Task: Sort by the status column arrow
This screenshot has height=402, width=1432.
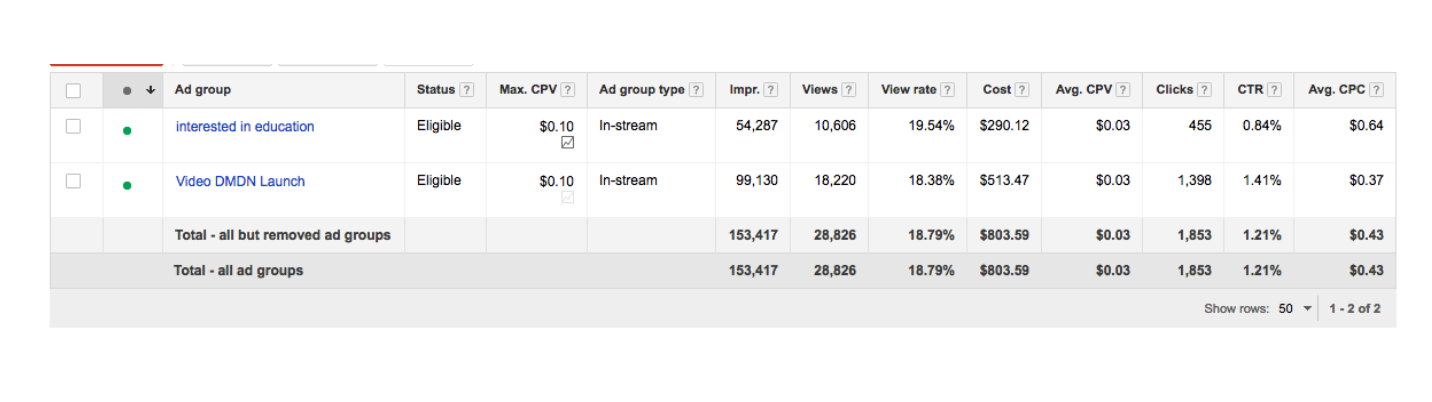Action: (150, 90)
